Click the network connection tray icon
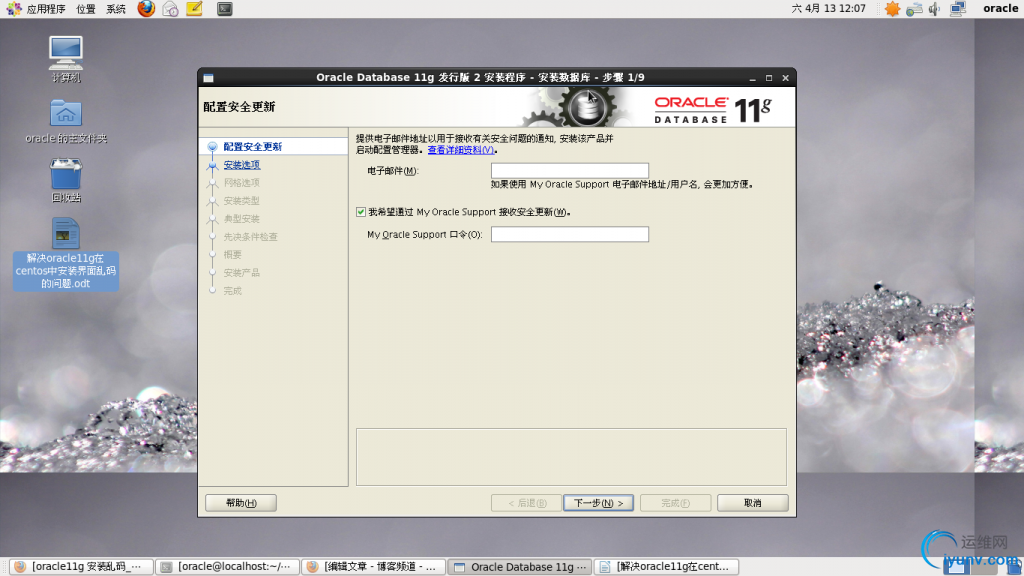Viewport: 1024px width, 576px height. (x=958, y=8)
